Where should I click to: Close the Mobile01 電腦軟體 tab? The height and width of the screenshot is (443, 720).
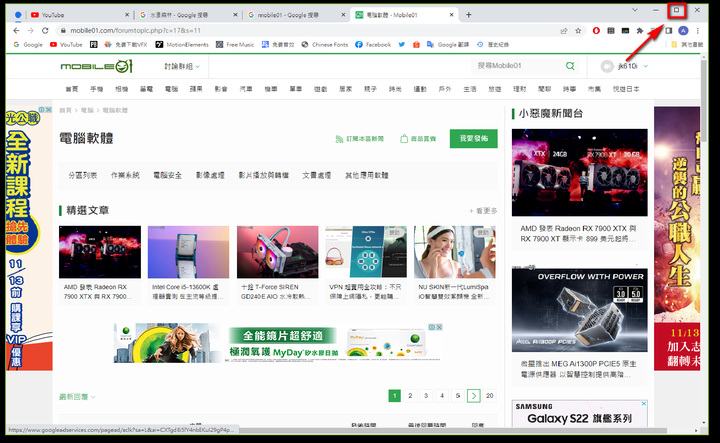click(x=451, y=15)
